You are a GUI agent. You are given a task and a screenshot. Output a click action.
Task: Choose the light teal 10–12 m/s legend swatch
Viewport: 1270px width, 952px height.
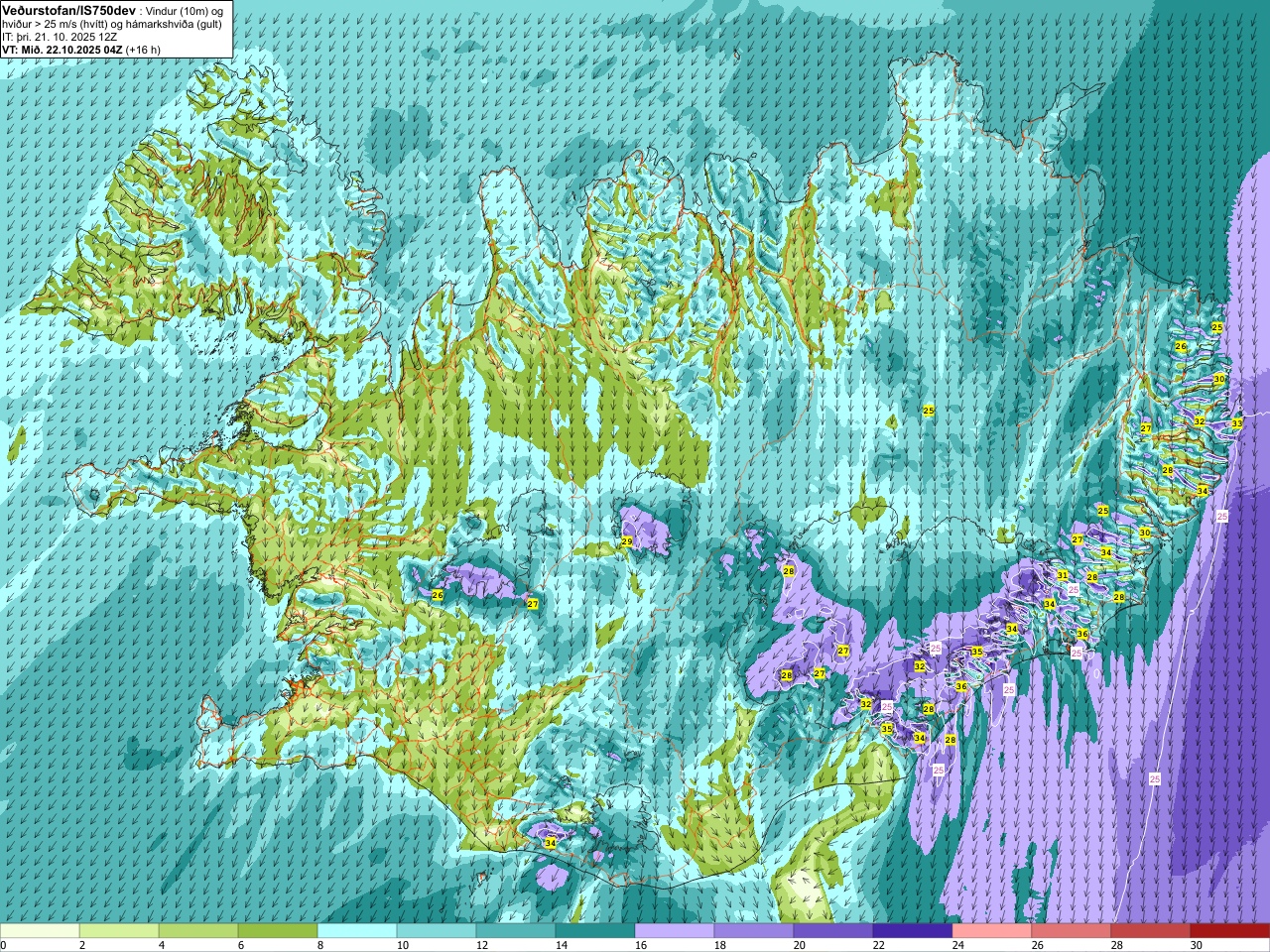pos(437,931)
